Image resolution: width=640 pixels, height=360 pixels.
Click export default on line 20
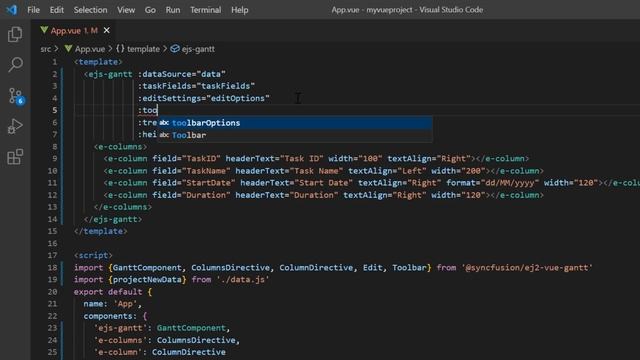tap(108, 292)
